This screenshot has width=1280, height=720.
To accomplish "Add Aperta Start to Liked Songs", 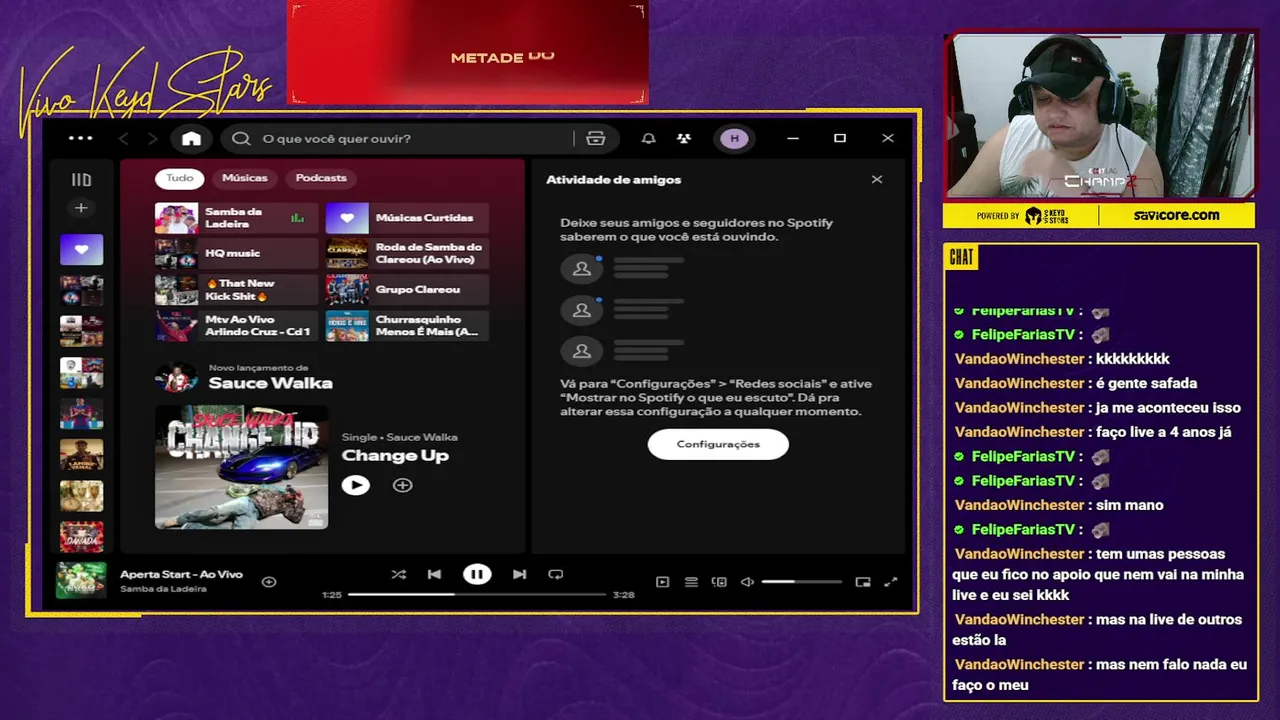I will coord(269,581).
